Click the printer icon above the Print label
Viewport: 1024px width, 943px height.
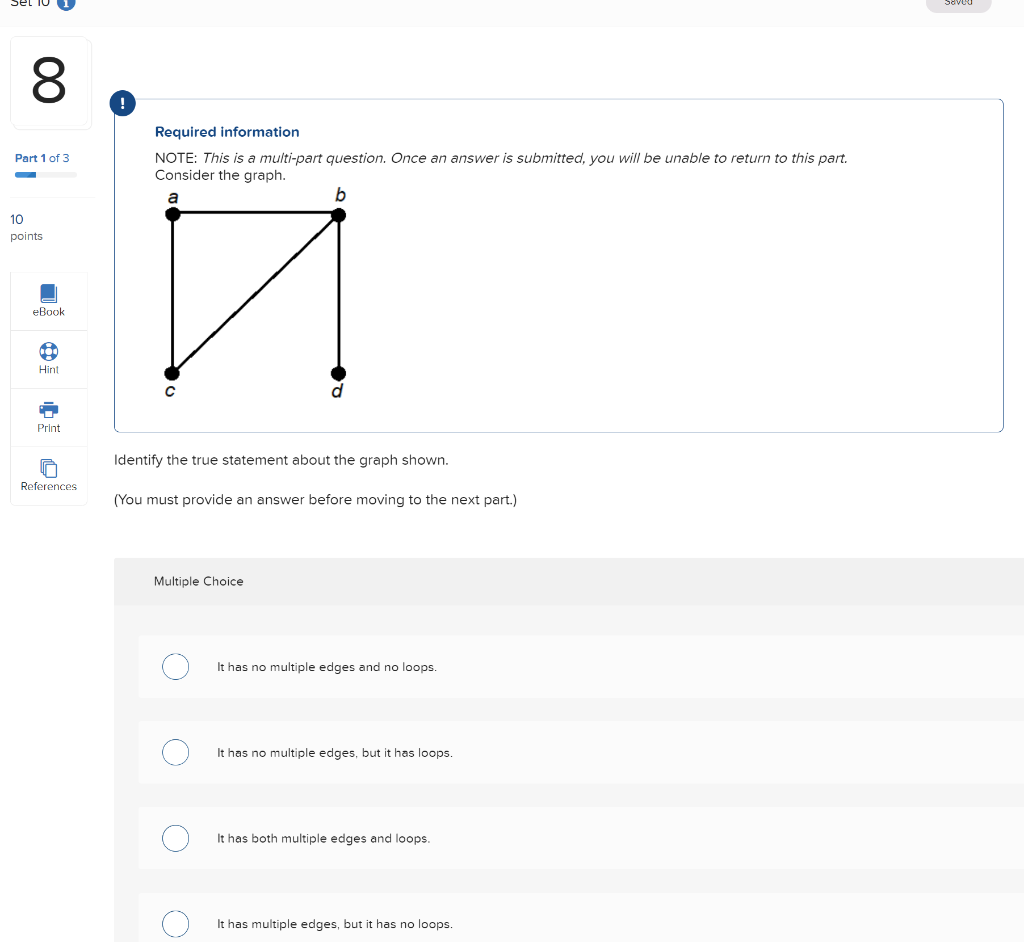click(x=48, y=410)
